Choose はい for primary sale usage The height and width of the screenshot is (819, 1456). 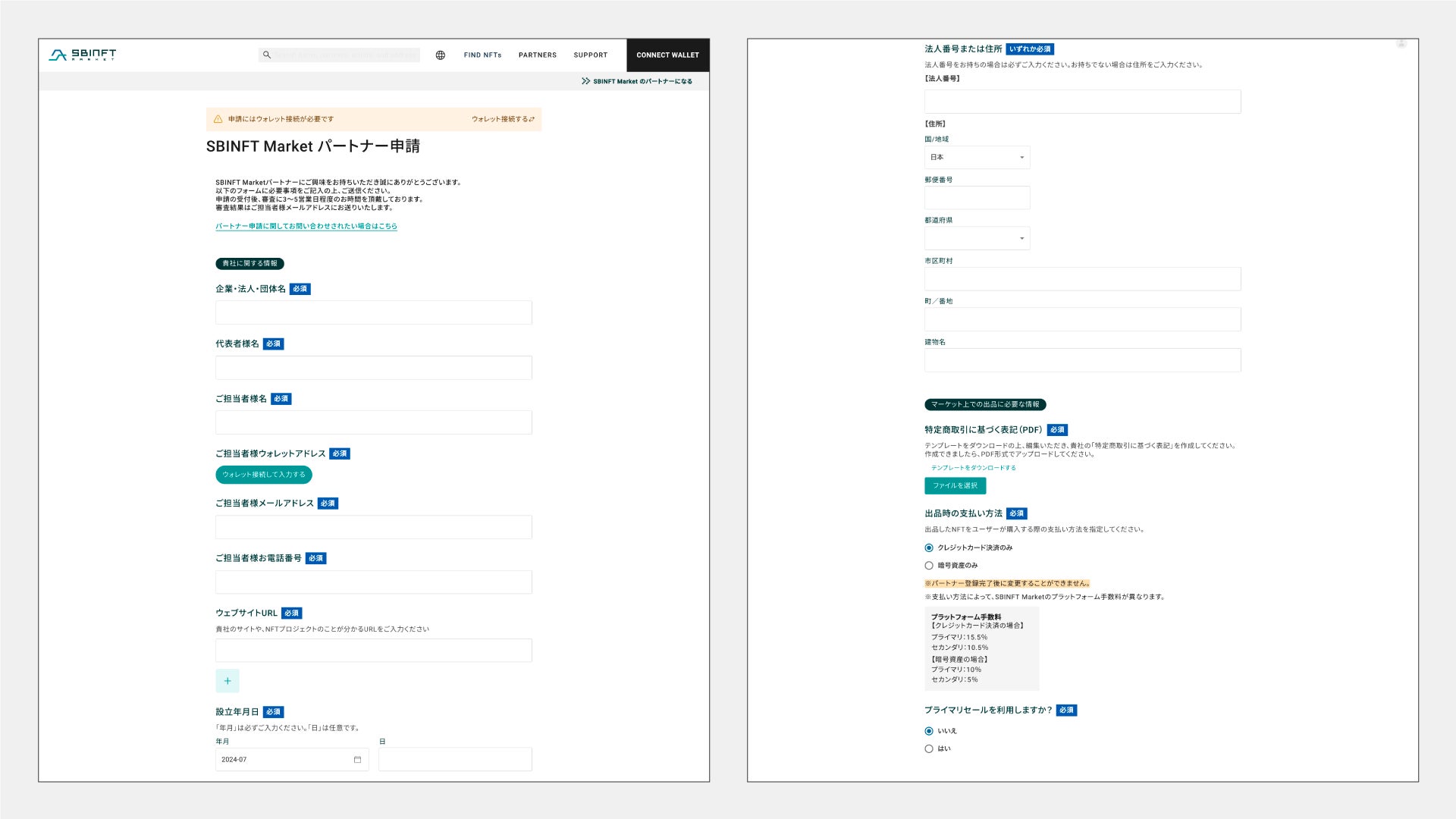(929, 748)
